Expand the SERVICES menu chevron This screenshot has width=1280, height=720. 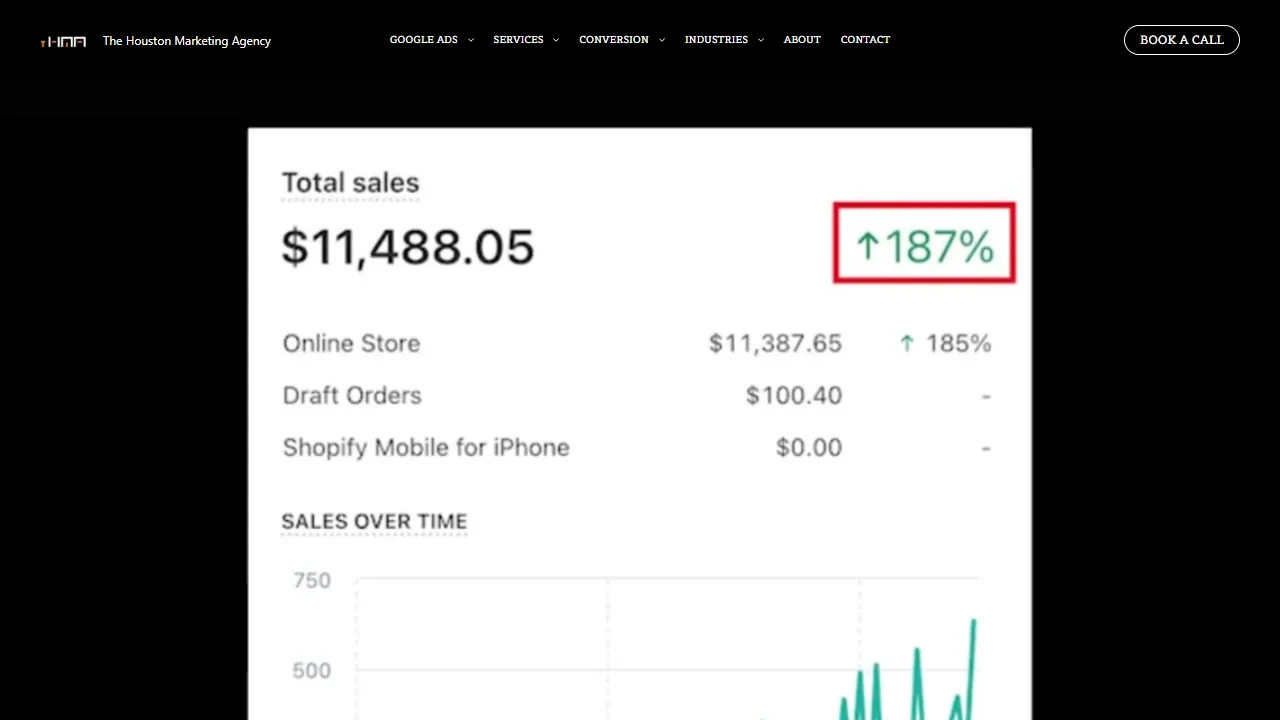(555, 40)
